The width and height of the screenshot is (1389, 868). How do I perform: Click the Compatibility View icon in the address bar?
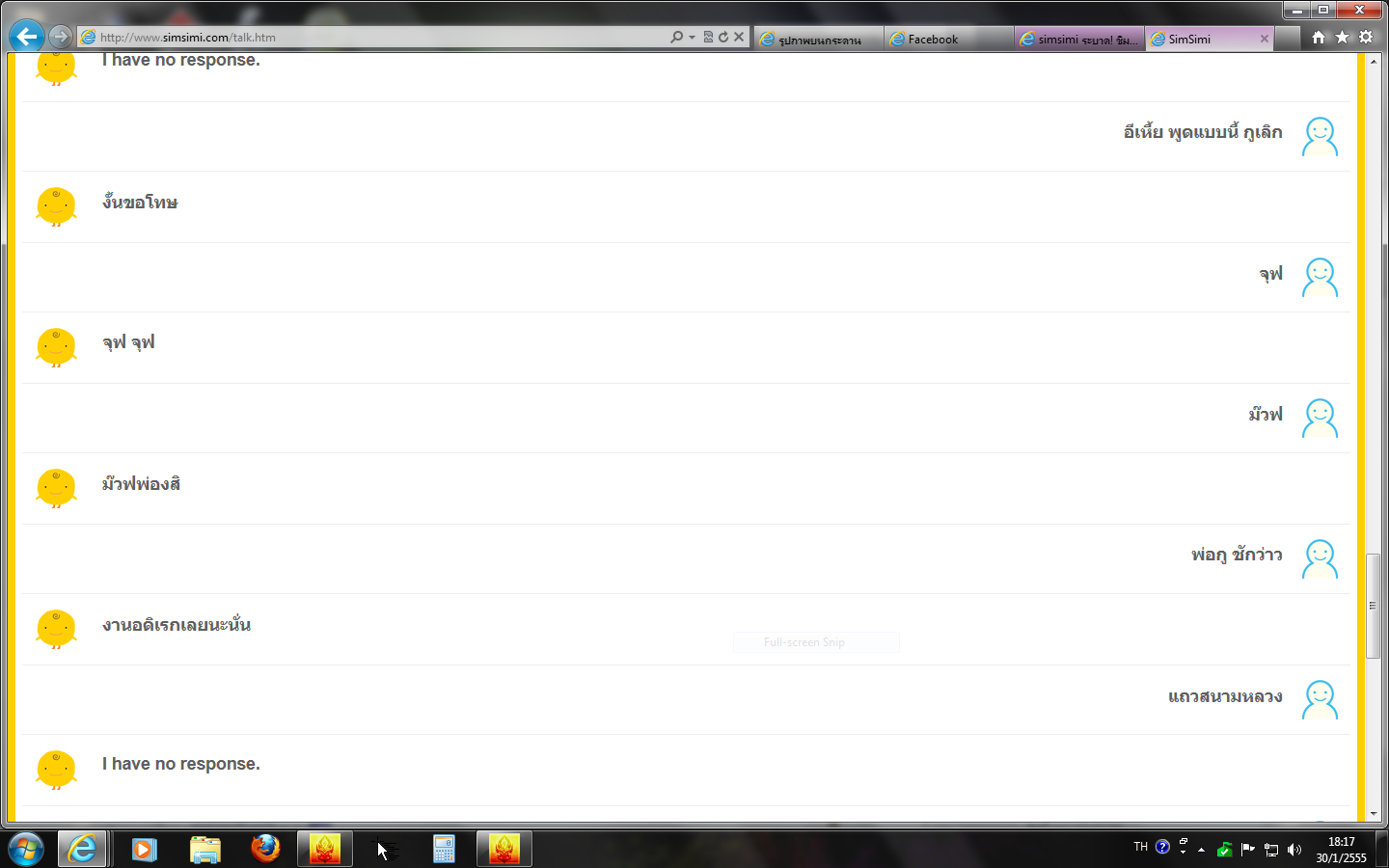tap(708, 37)
